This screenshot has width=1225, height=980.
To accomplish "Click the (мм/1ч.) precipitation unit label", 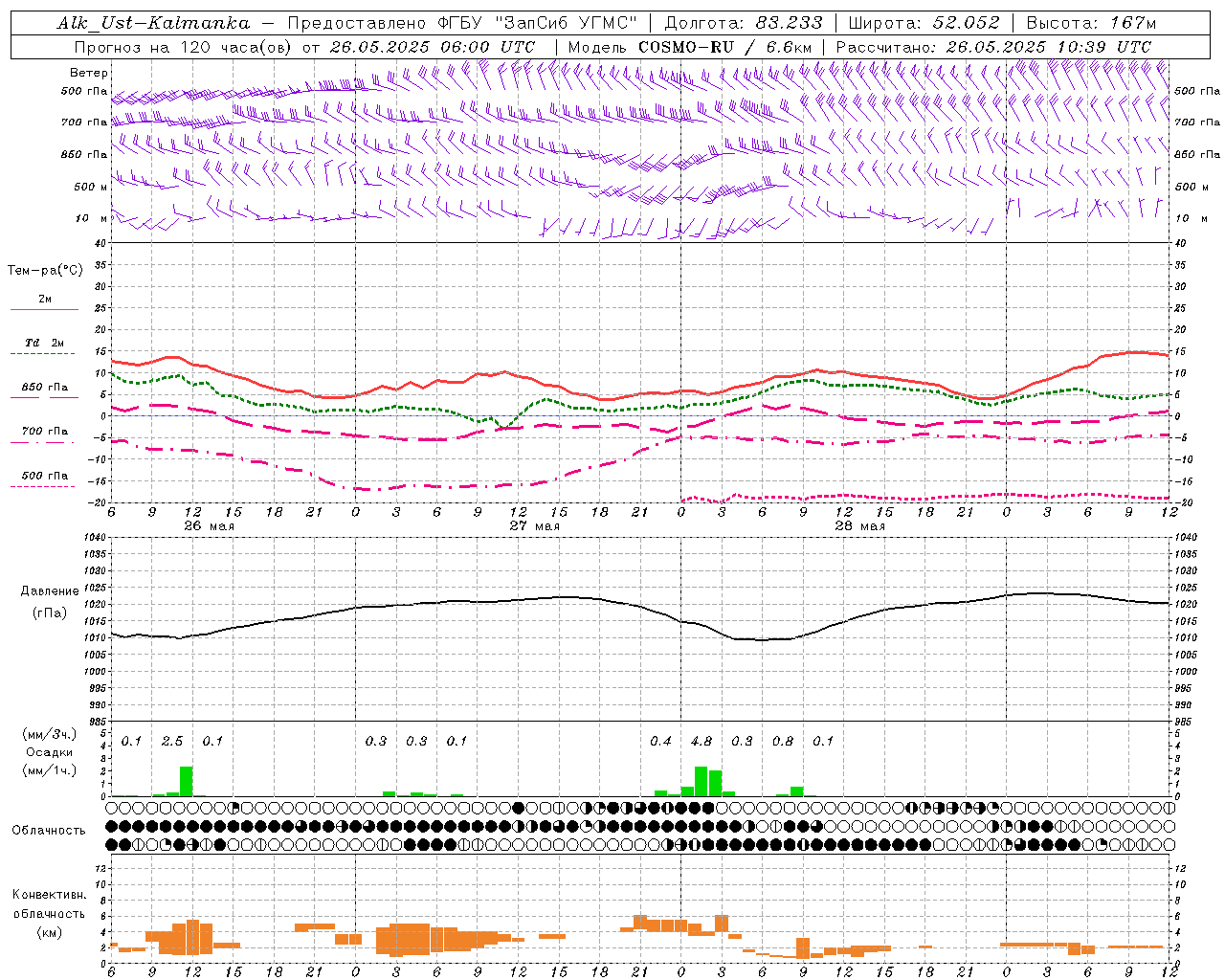I will click(50, 770).
